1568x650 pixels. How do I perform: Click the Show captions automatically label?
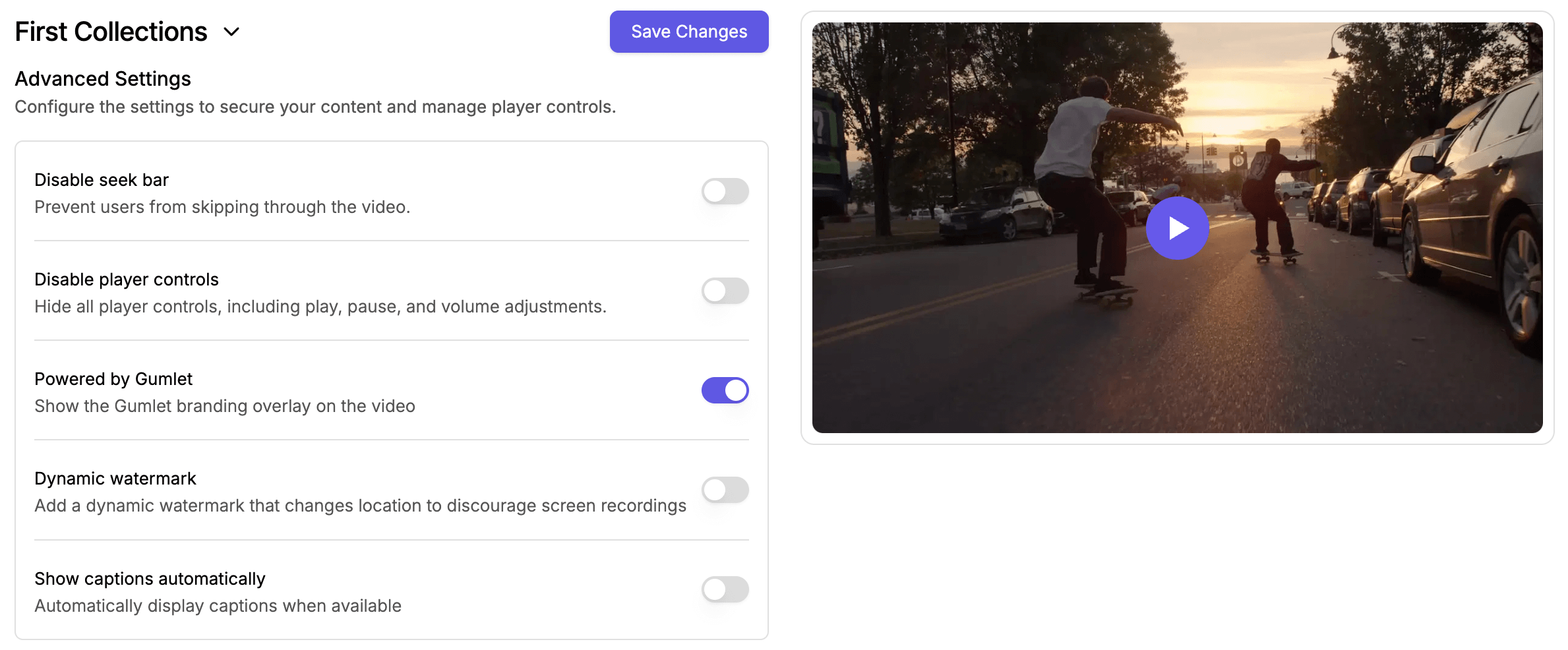(x=150, y=579)
